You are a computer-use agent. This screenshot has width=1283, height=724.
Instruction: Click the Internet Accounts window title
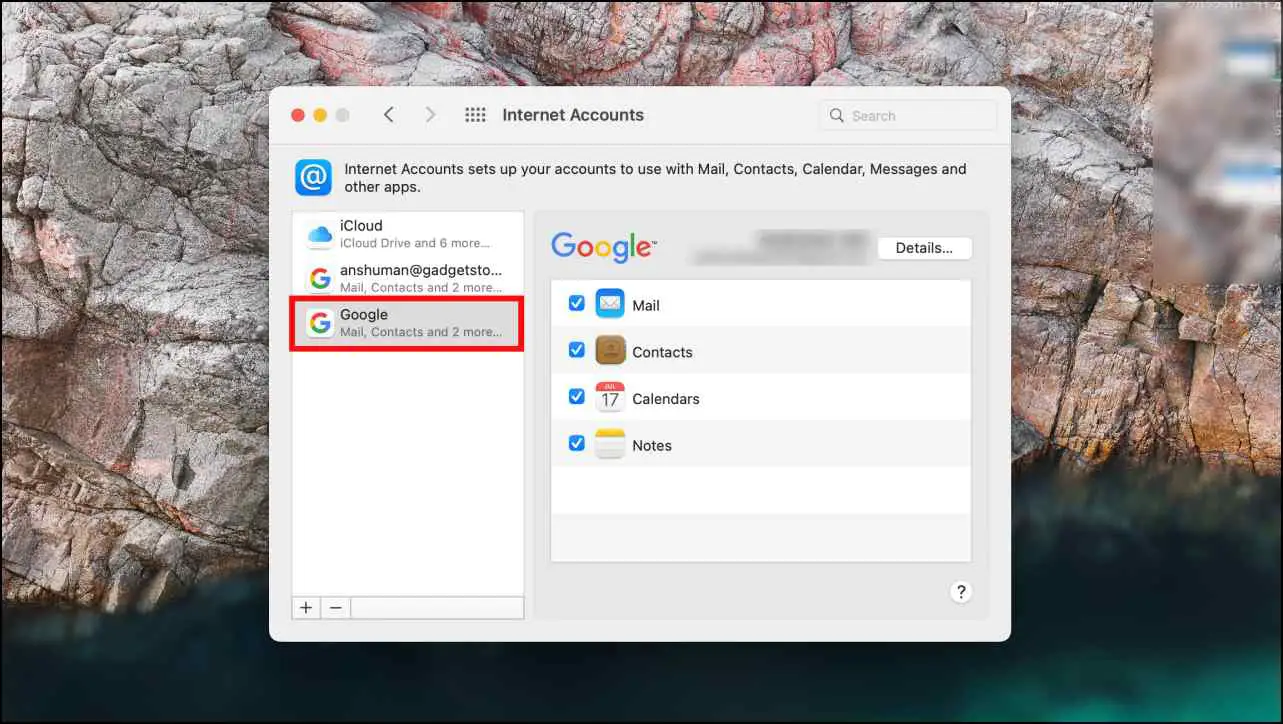click(x=573, y=115)
